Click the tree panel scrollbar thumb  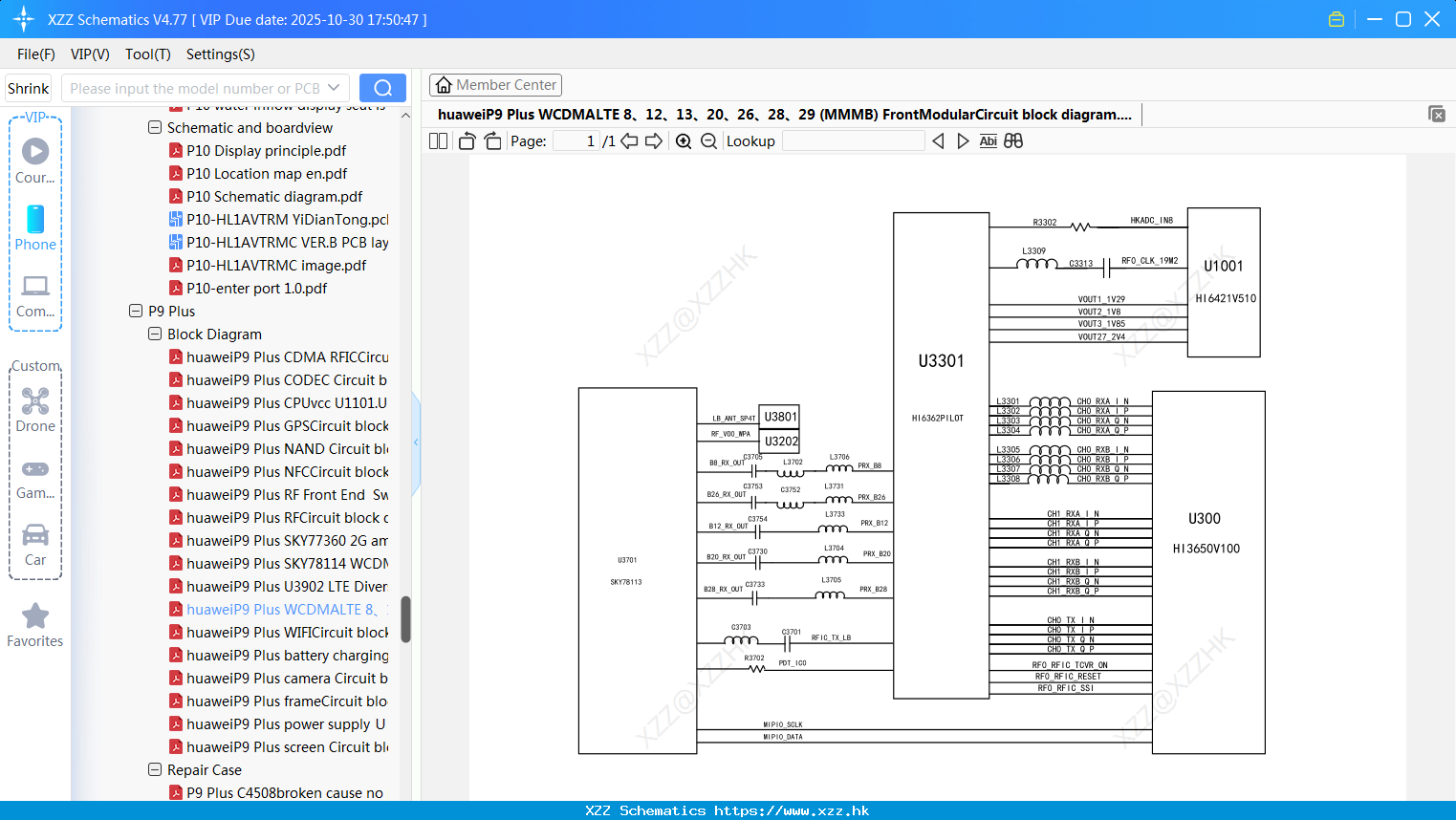point(405,619)
